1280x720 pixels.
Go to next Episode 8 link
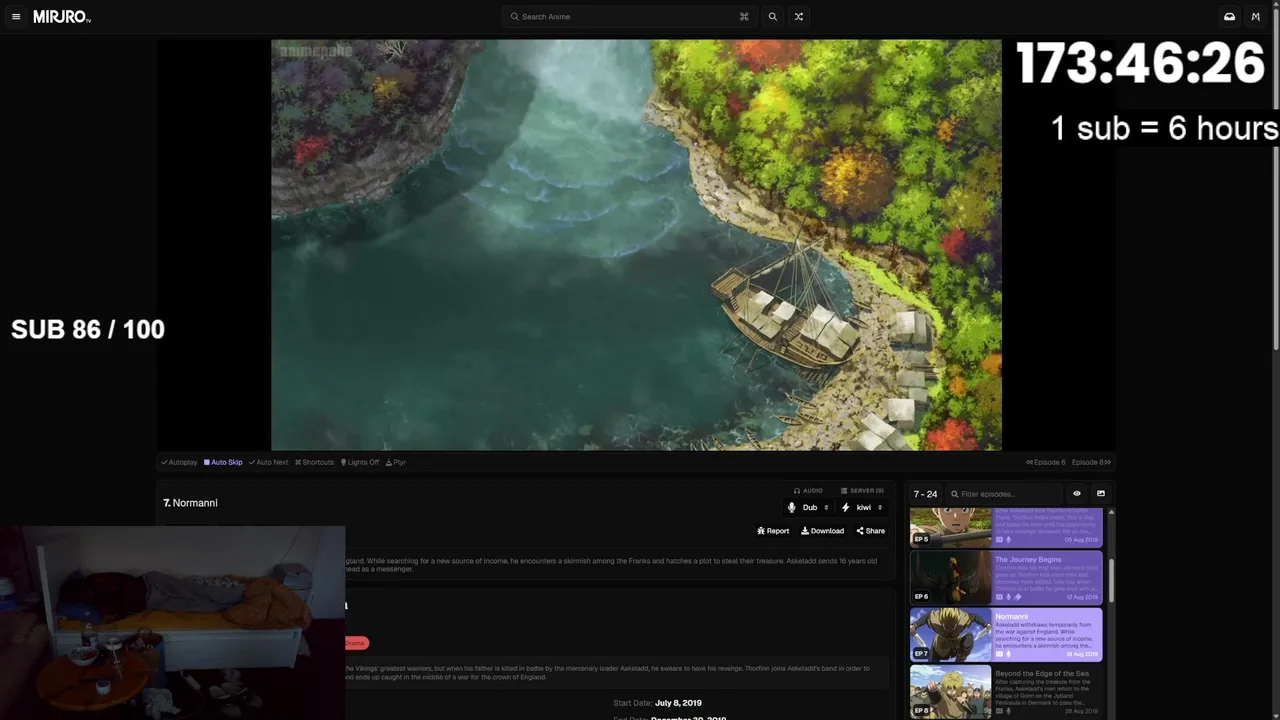point(1091,462)
